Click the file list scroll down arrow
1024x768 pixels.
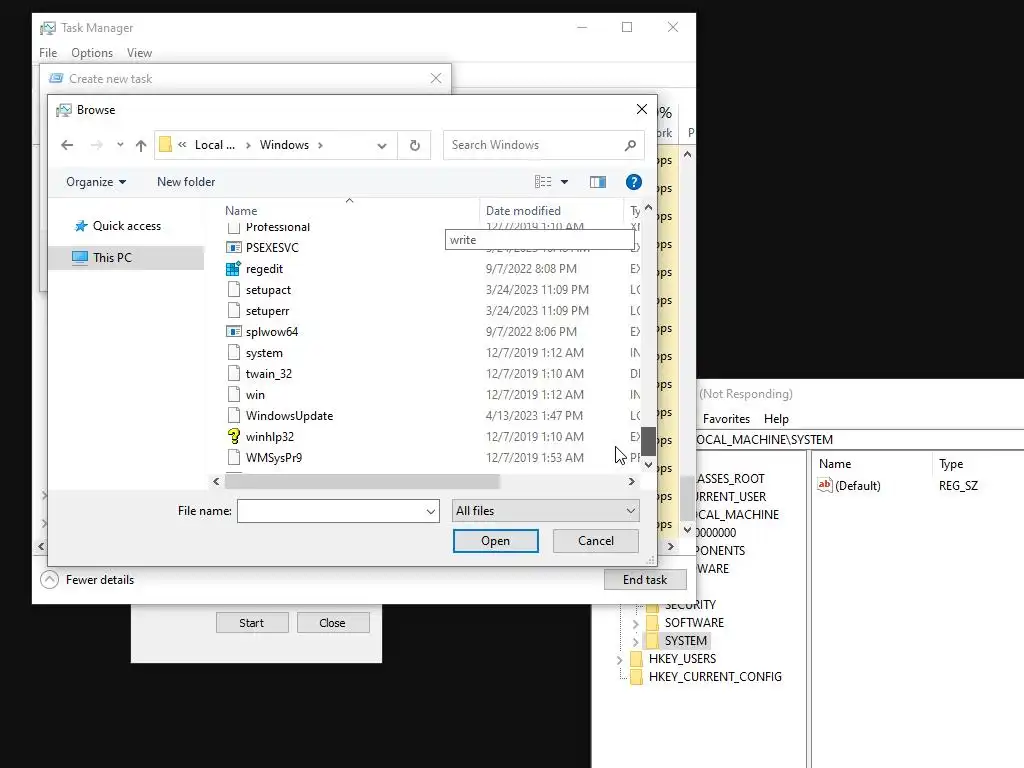[648, 465]
